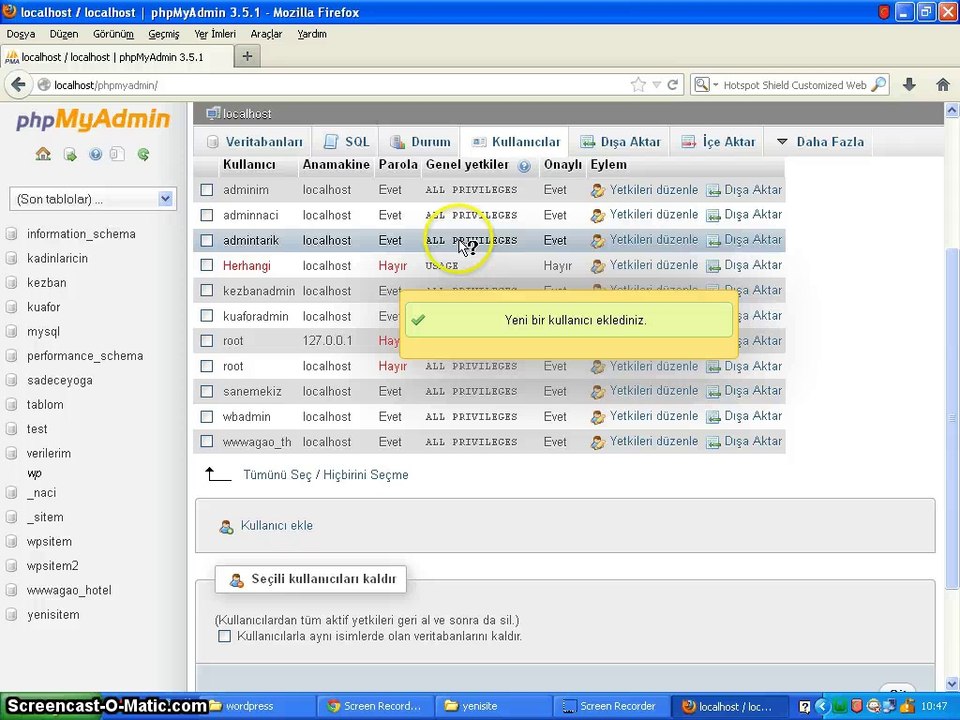Open the İçe Aktar tab
This screenshot has width=960, height=720.
718,142
